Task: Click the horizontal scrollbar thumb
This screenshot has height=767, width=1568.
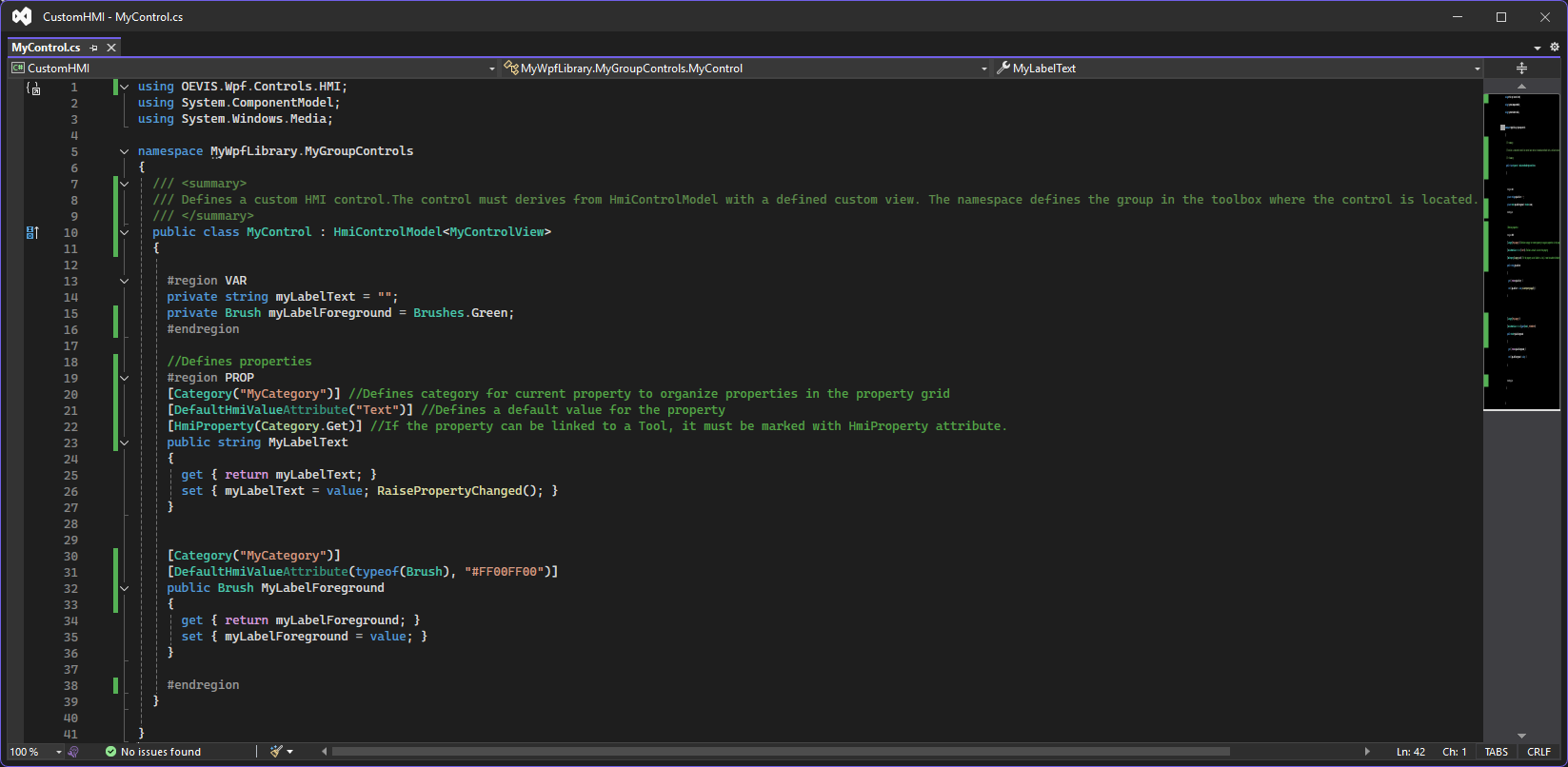Action: coord(781,752)
